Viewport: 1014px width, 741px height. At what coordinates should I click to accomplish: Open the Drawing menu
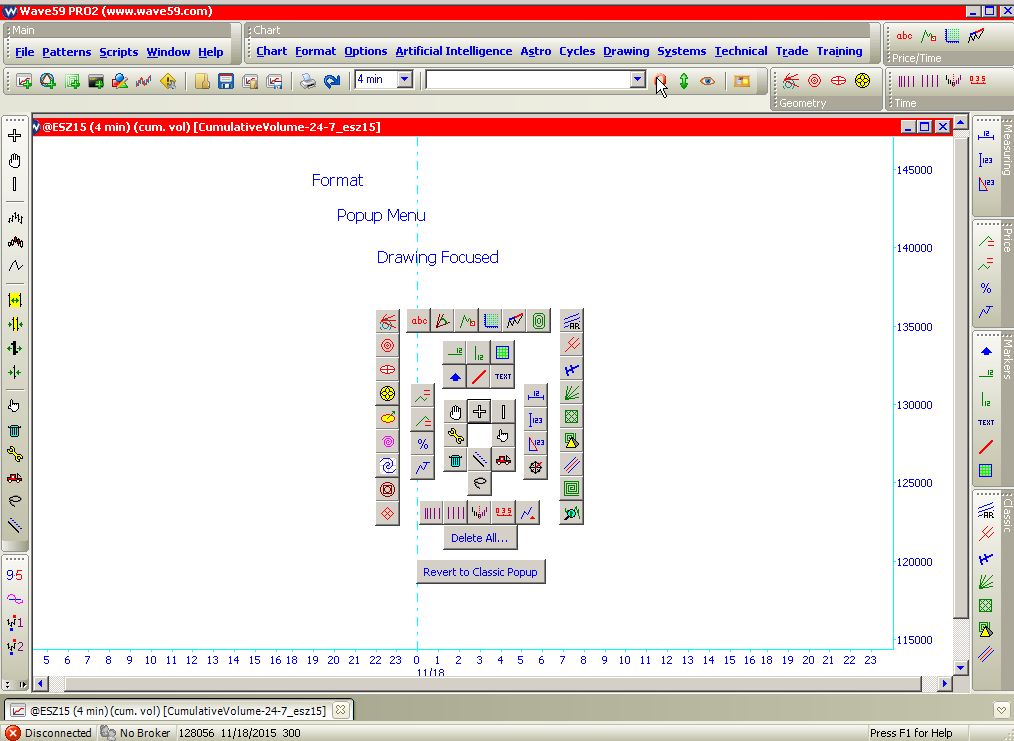[626, 51]
